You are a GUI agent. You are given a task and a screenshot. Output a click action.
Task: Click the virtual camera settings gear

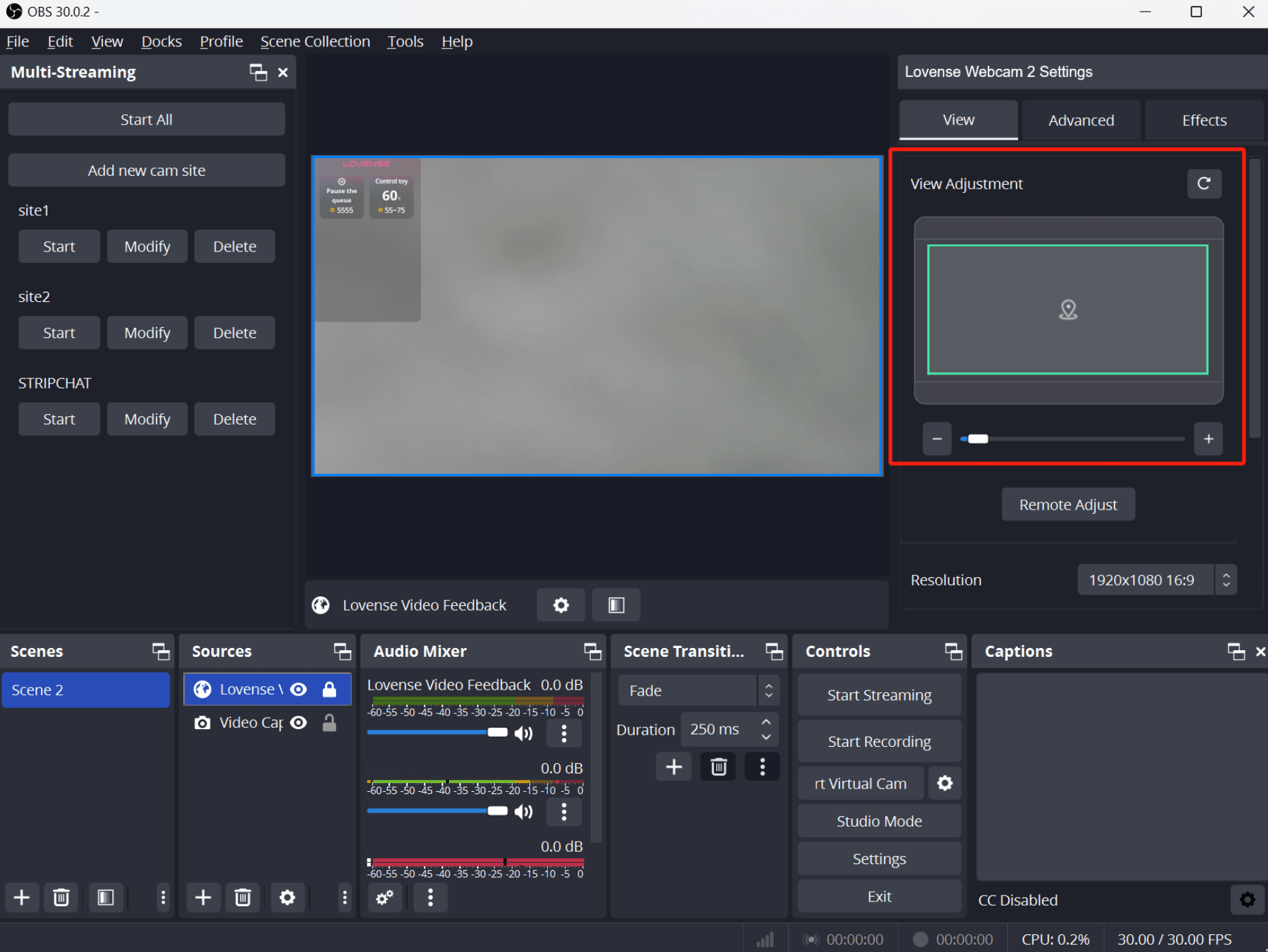tap(944, 784)
